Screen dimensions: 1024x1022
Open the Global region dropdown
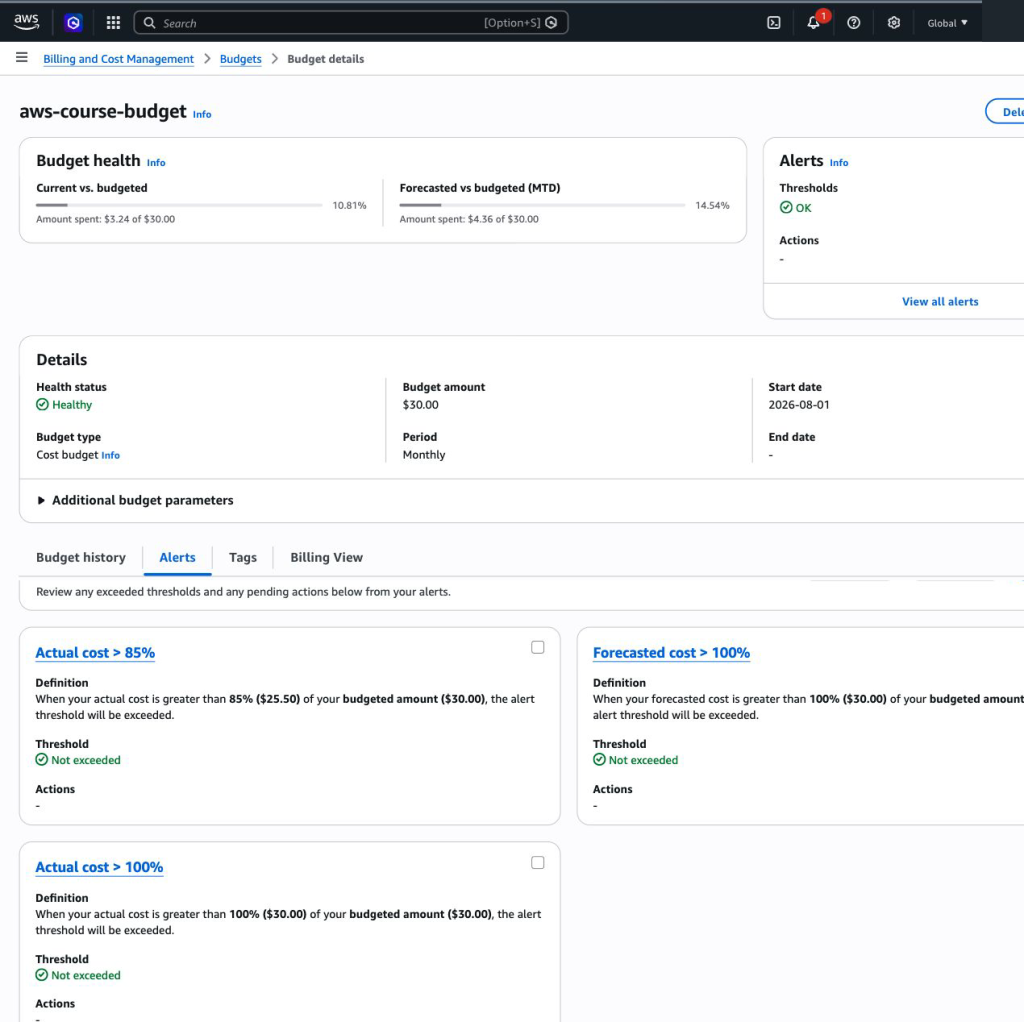point(947,23)
